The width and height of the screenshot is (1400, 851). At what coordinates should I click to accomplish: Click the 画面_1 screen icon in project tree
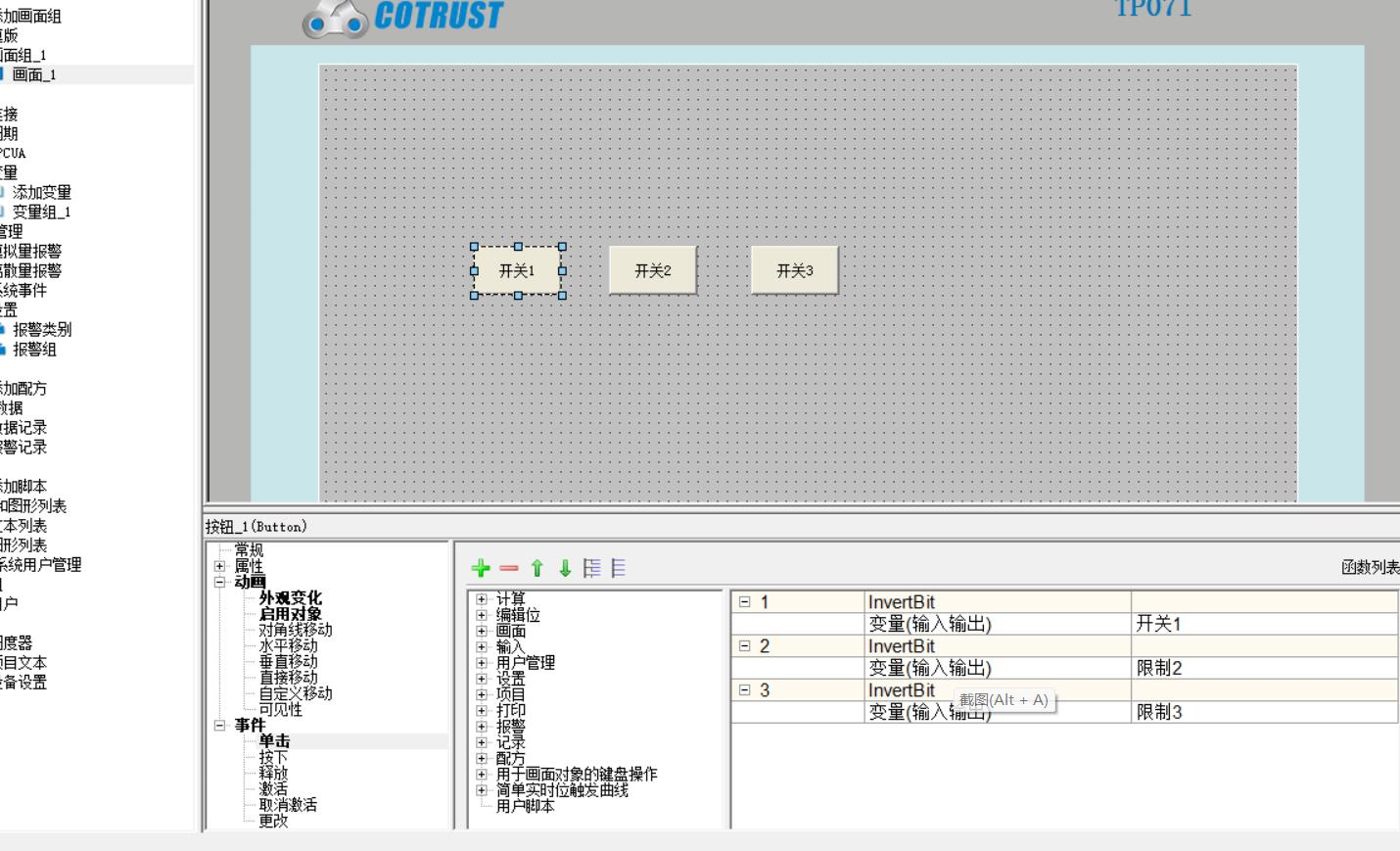click(x=2, y=74)
